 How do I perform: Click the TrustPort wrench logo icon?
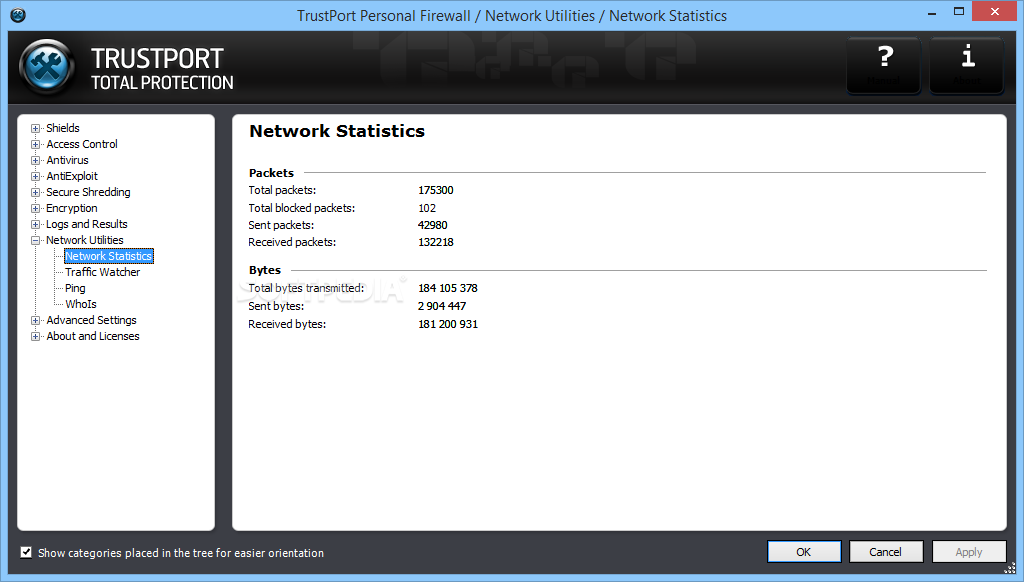click(47, 67)
